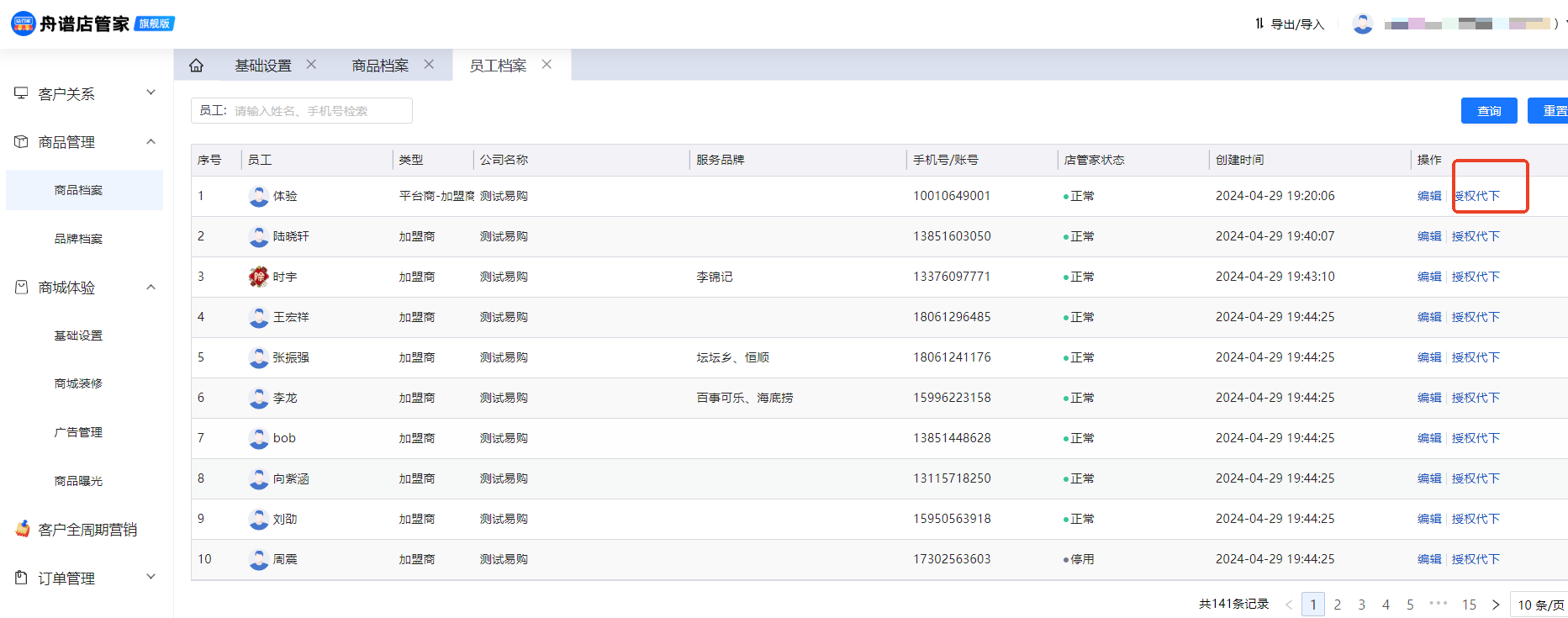Go to page 3 in pagination
The width and height of the screenshot is (1568, 618).
(1361, 605)
